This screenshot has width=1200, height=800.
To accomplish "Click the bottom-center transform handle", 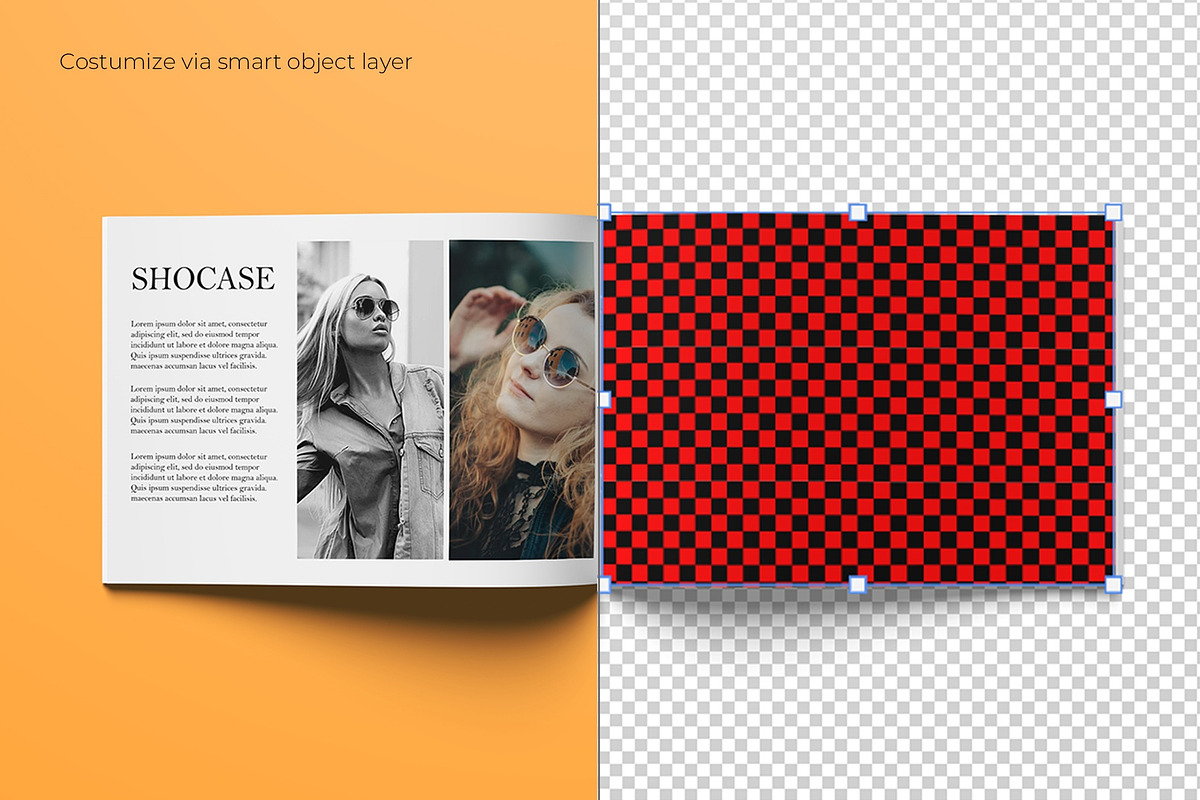I will coord(857,584).
